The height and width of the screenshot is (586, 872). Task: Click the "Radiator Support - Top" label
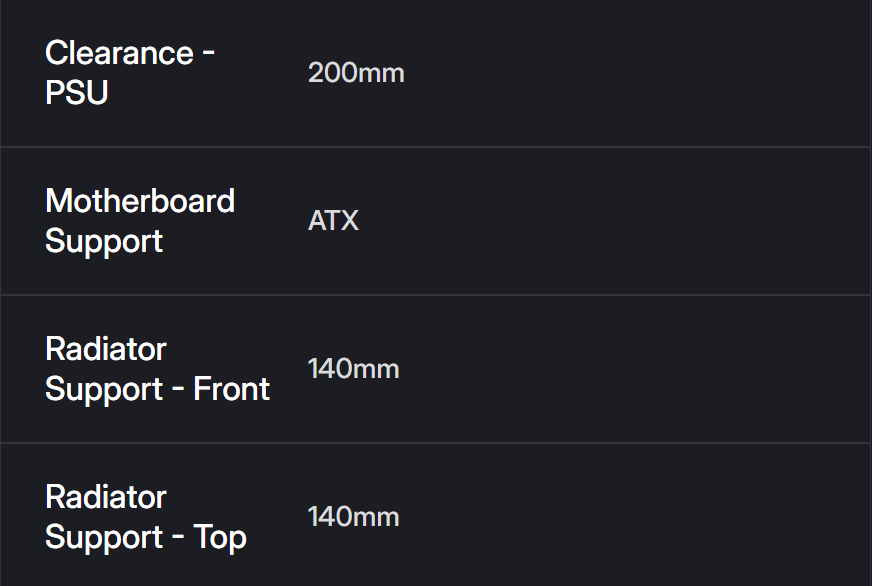point(145,517)
